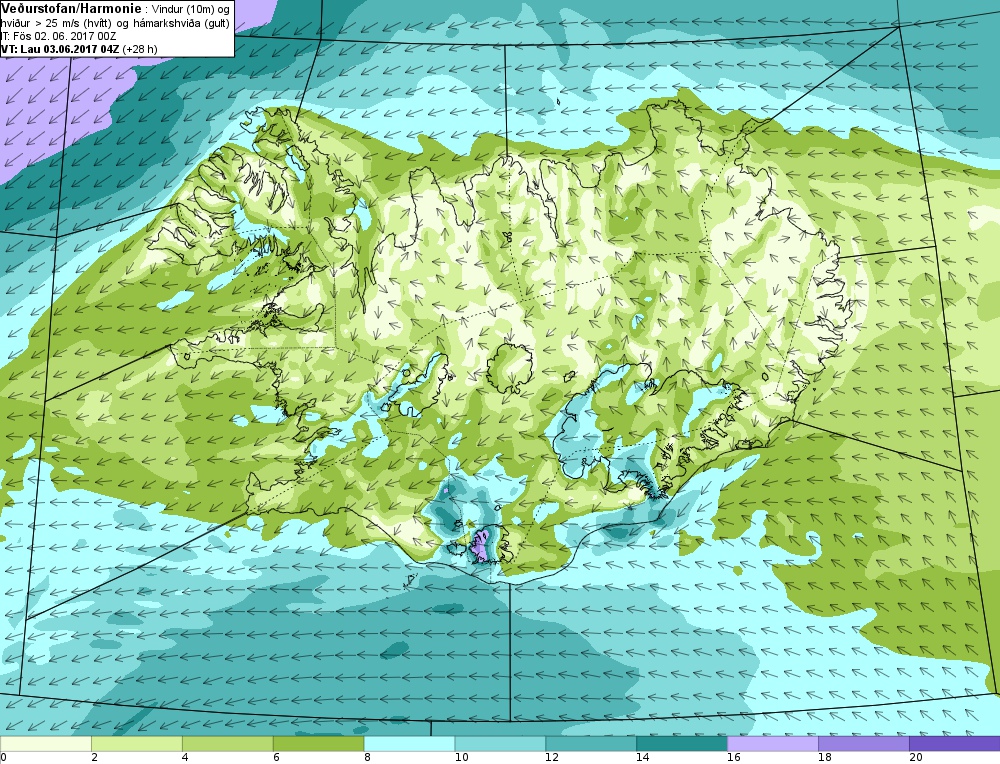Click the legend scale label '6'
The width and height of the screenshot is (1000, 764).
click(x=276, y=758)
